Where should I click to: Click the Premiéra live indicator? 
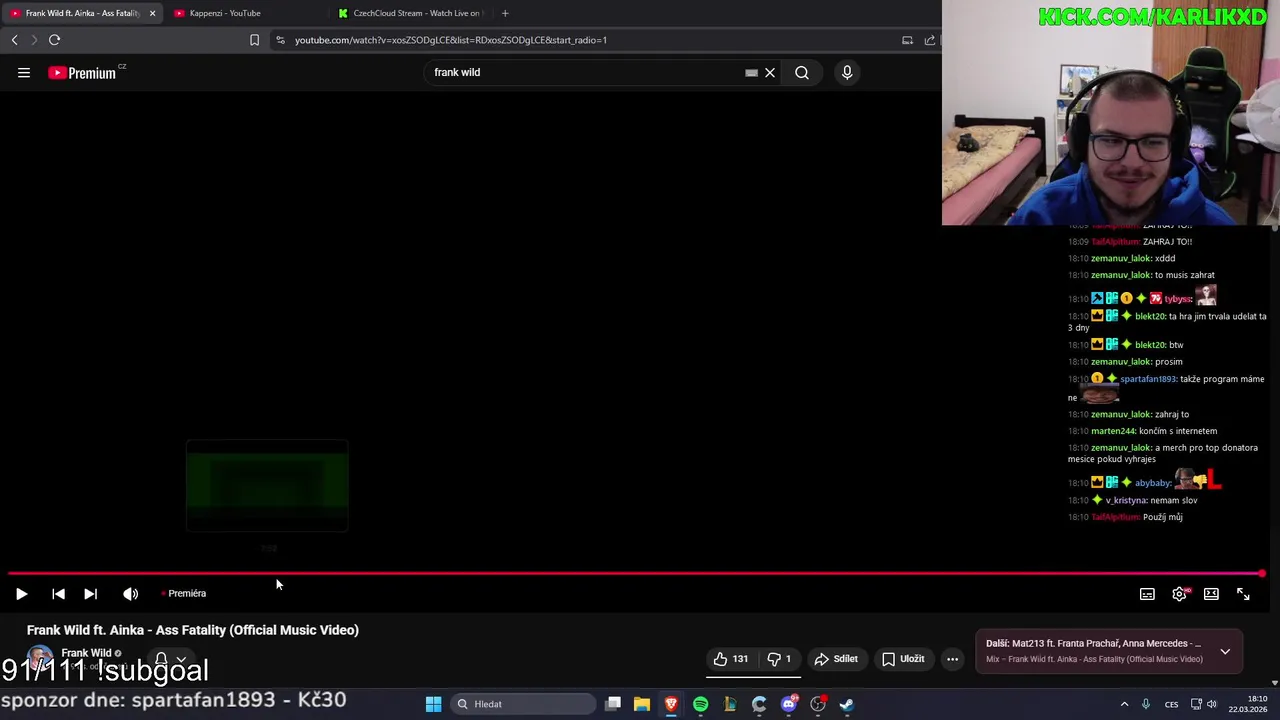coord(184,594)
